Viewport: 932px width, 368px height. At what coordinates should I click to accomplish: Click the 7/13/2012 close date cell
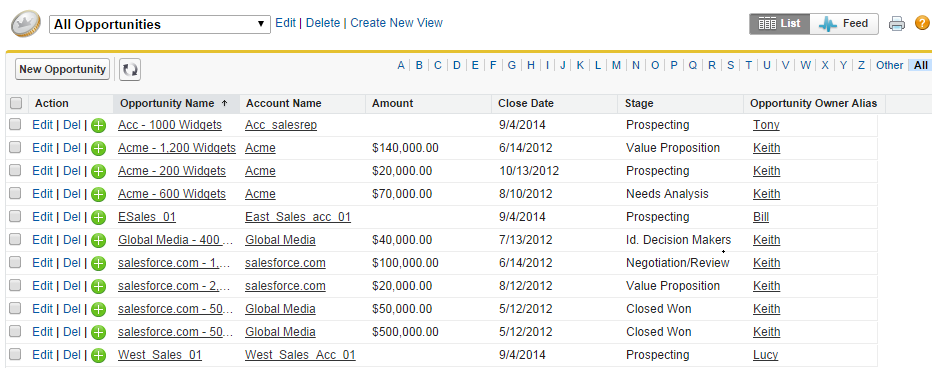point(525,240)
